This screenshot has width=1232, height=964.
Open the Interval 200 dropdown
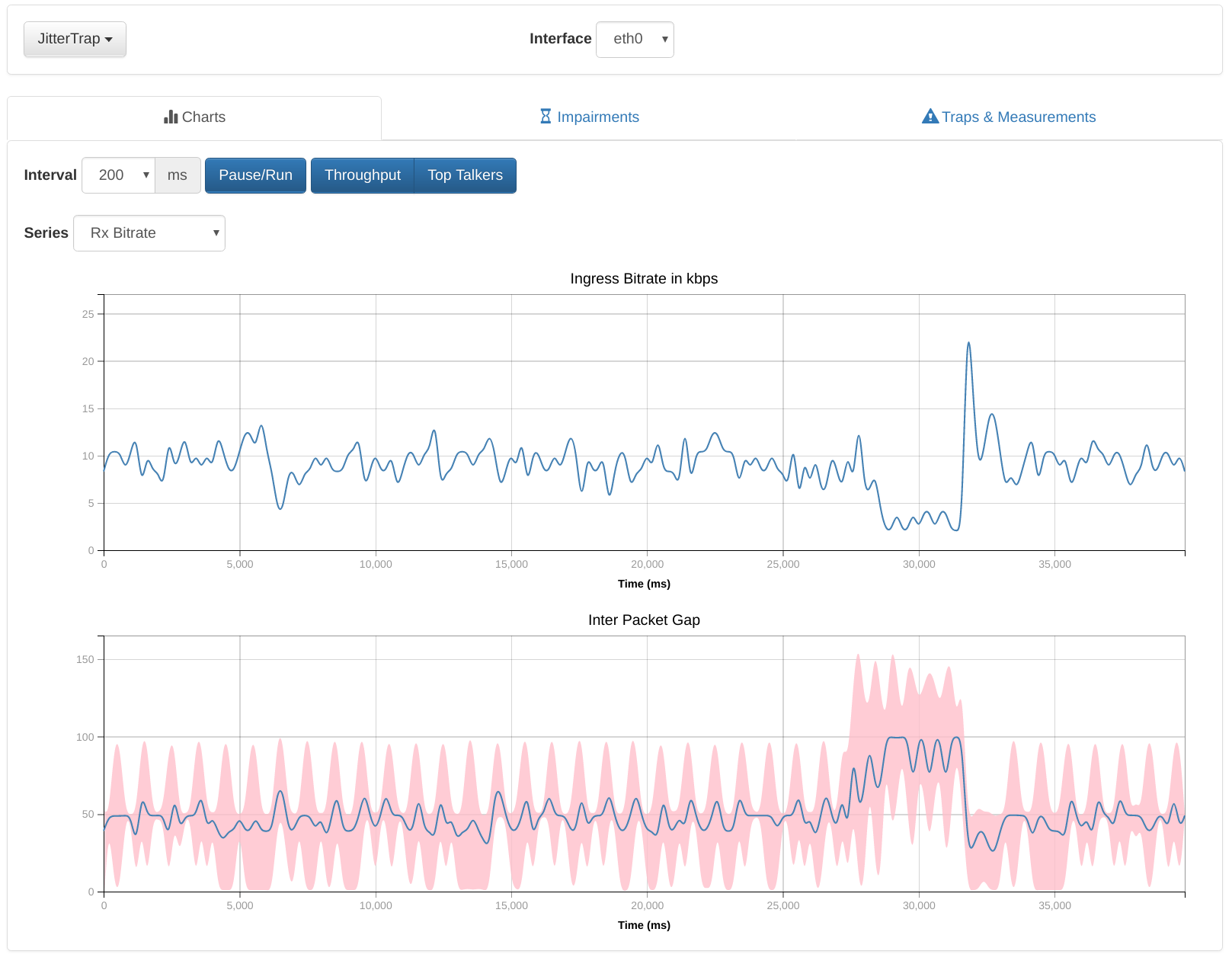pyautogui.click(x=118, y=175)
